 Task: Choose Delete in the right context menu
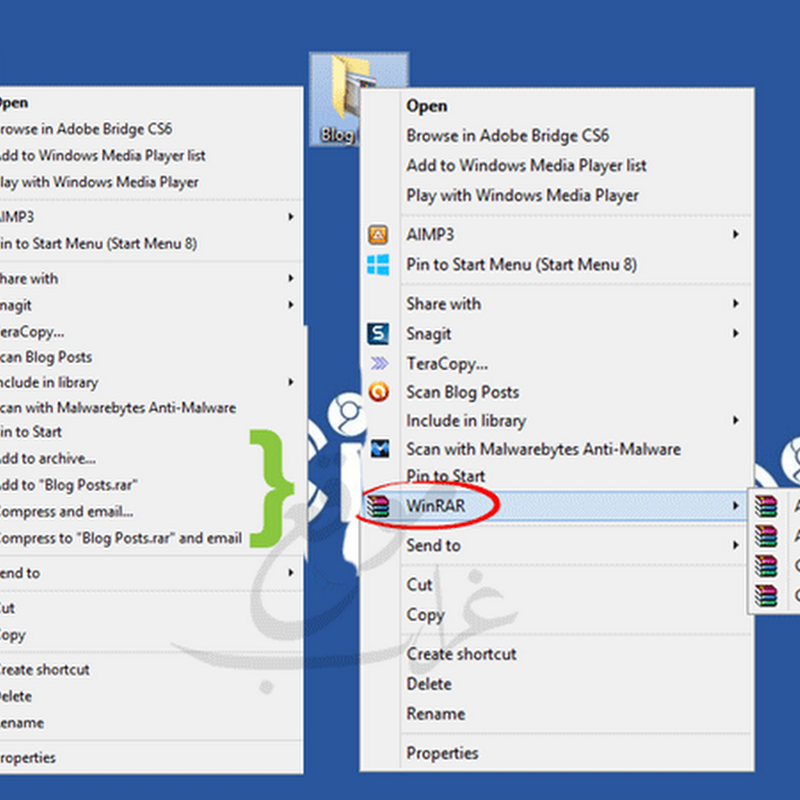point(429,684)
